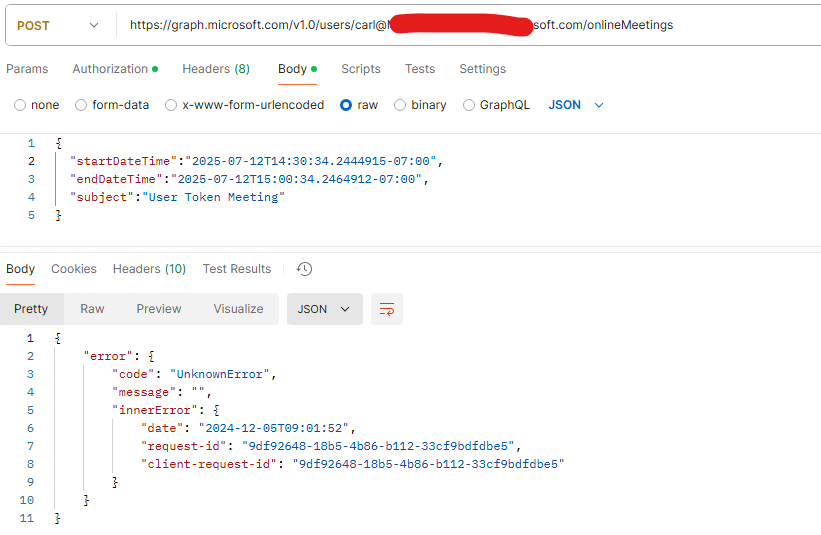This screenshot has width=821, height=535.
Task: Click the startDateTime line in request body
Action: 257,161
